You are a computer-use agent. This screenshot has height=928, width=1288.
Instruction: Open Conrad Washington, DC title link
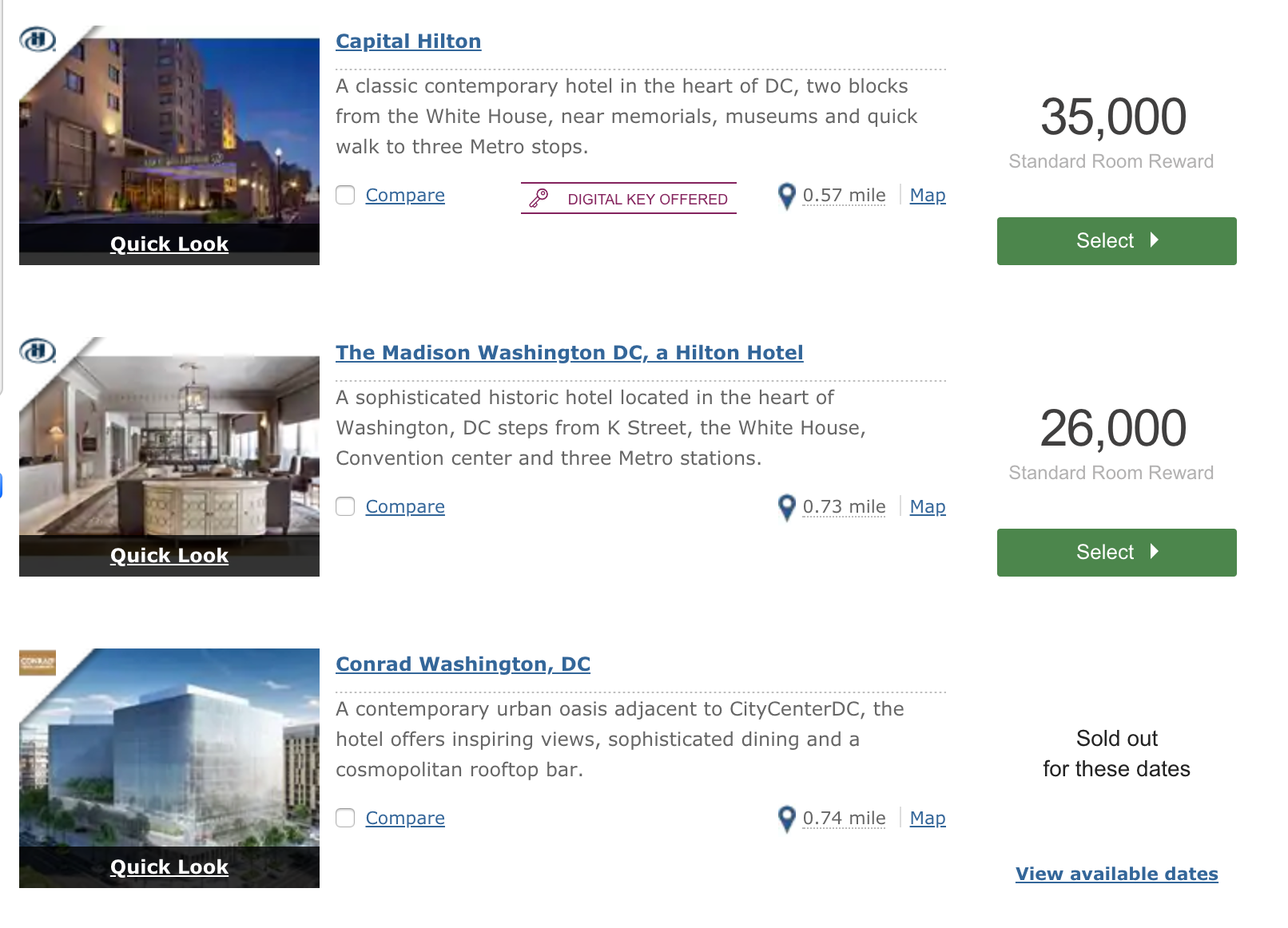point(463,664)
